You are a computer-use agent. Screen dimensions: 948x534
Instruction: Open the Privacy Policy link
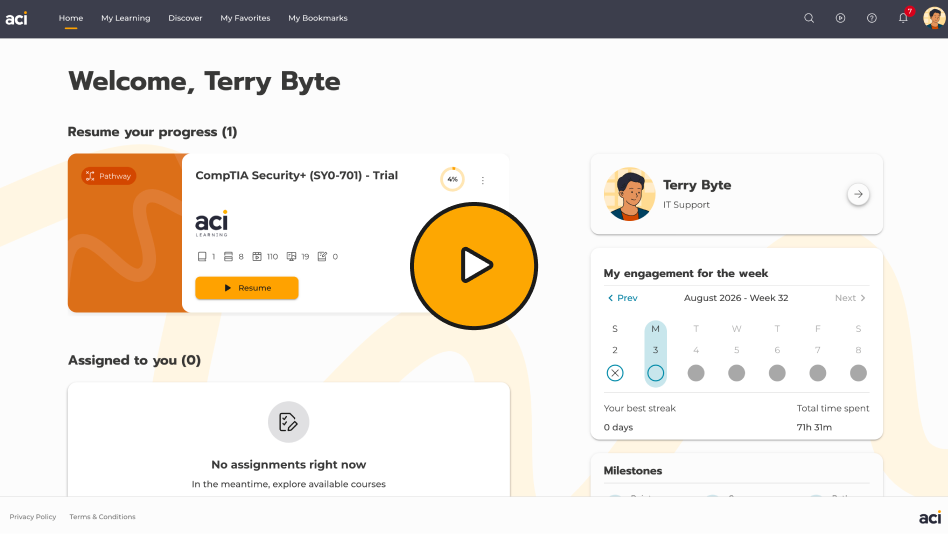(33, 516)
